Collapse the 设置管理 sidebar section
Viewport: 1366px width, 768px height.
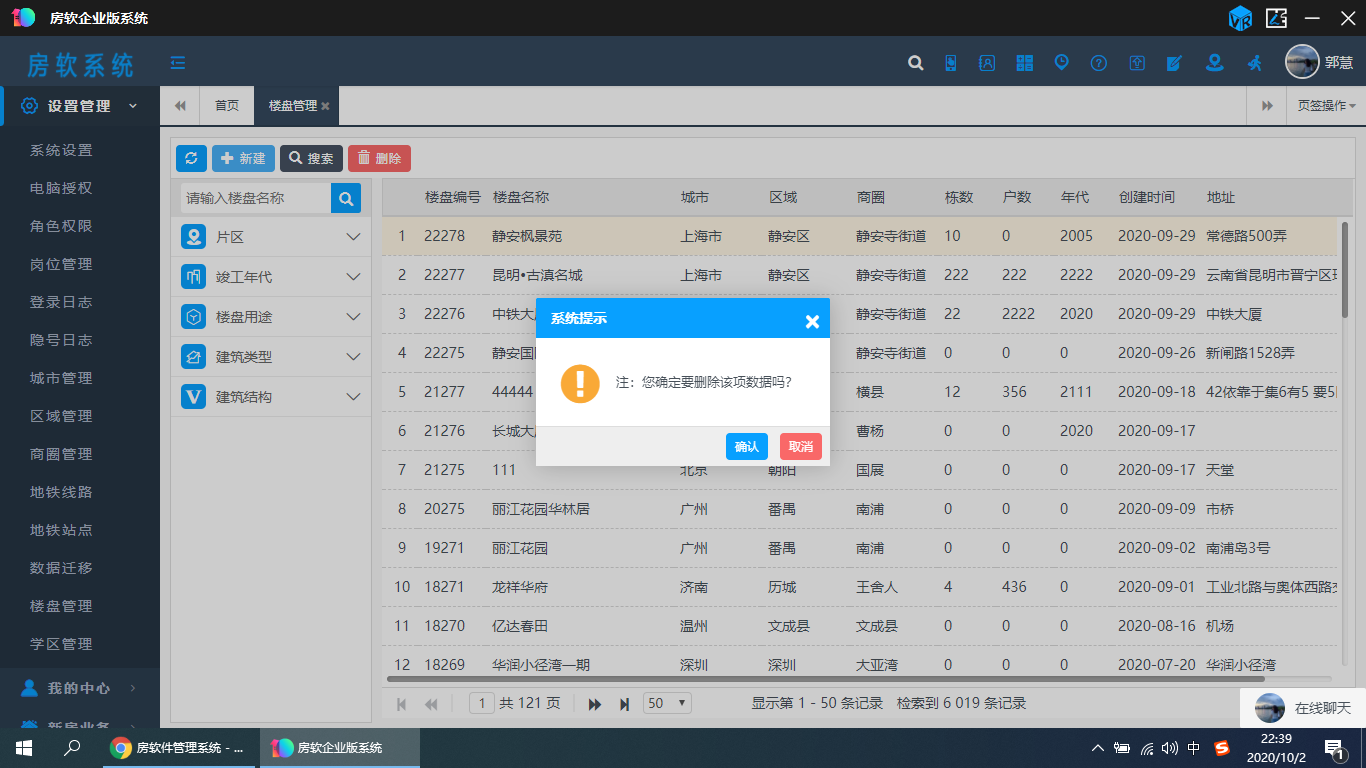pyautogui.click(x=80, y=106)
